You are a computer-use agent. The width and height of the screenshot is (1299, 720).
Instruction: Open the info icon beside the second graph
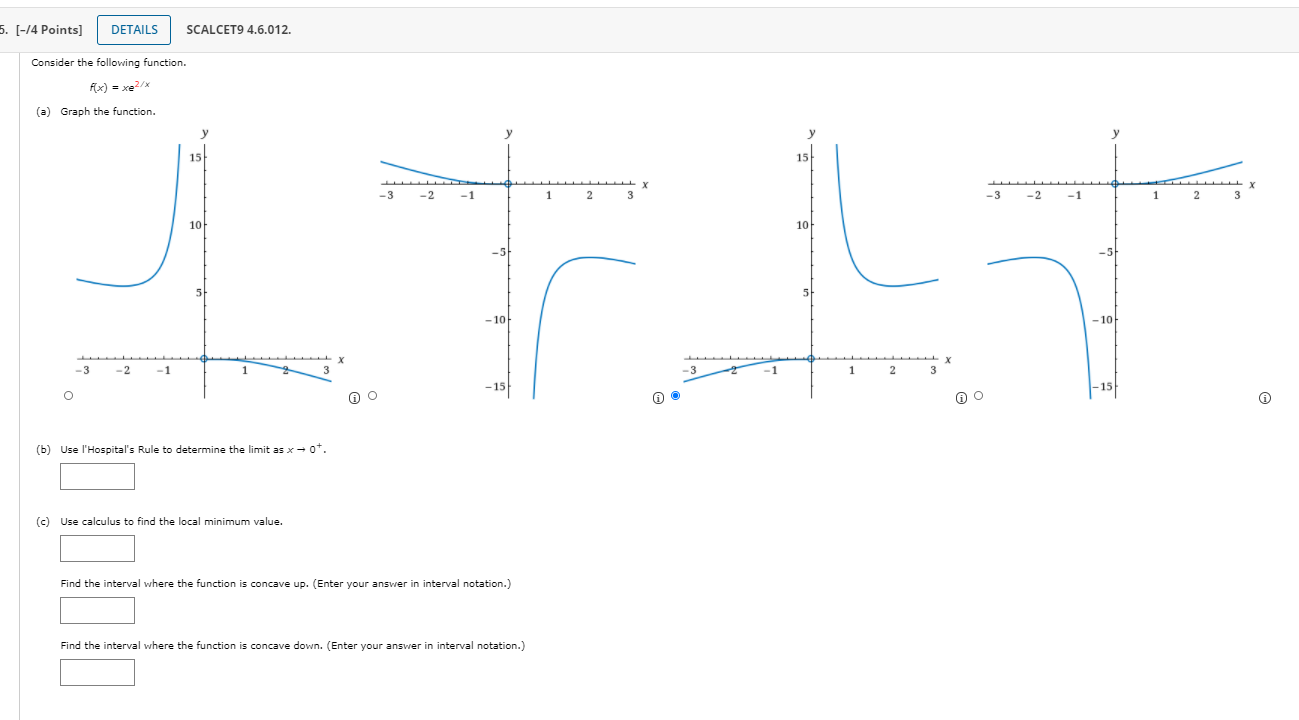coord(657,396)
